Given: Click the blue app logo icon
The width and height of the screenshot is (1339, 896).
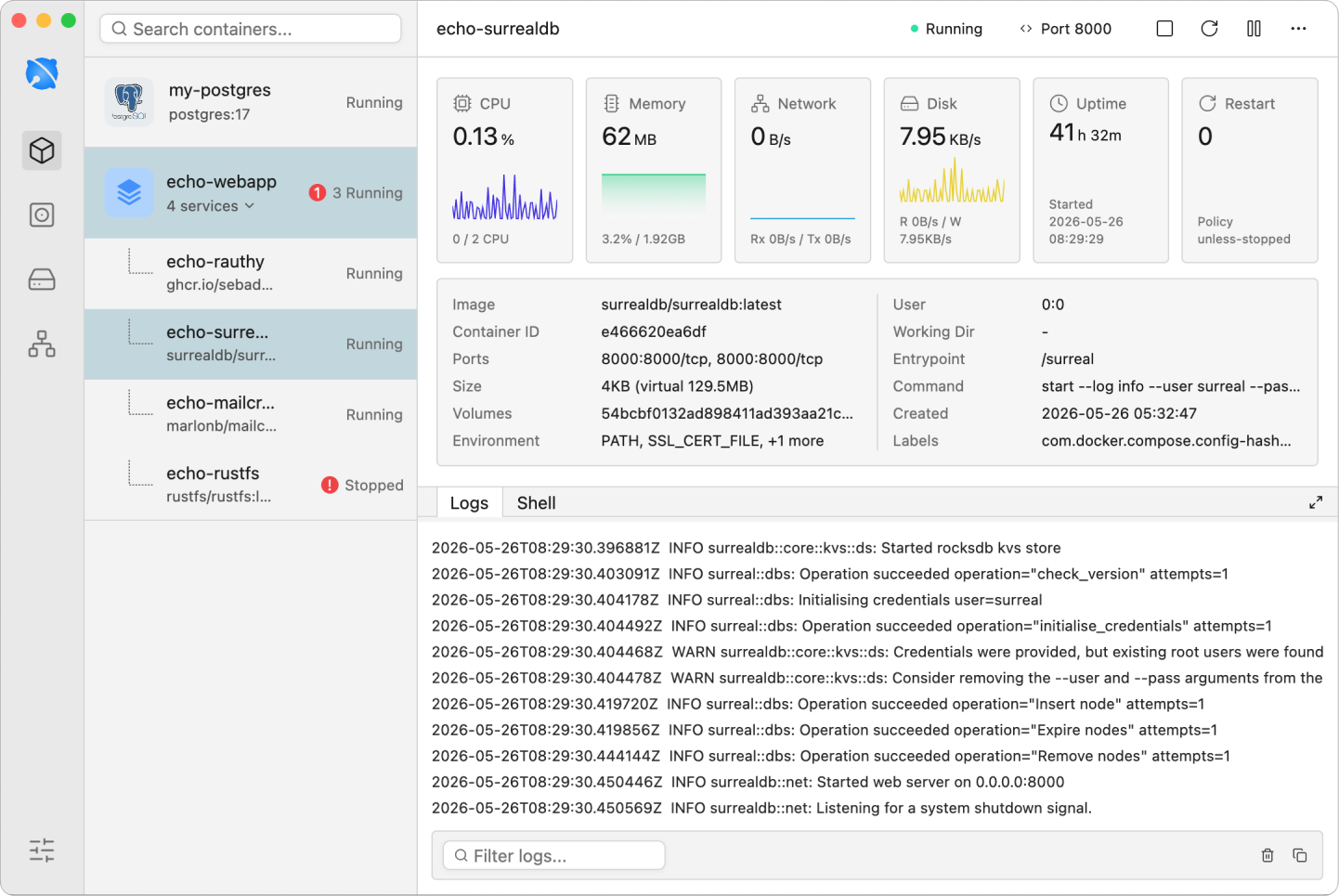Looking at the screenshot, I should (x=42, y=73).
